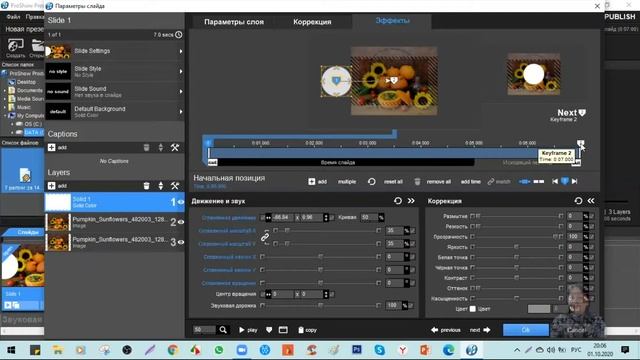Expand Slide Settings with its arrow
This screenshot has height=360, width=640.
click(180, 51)
